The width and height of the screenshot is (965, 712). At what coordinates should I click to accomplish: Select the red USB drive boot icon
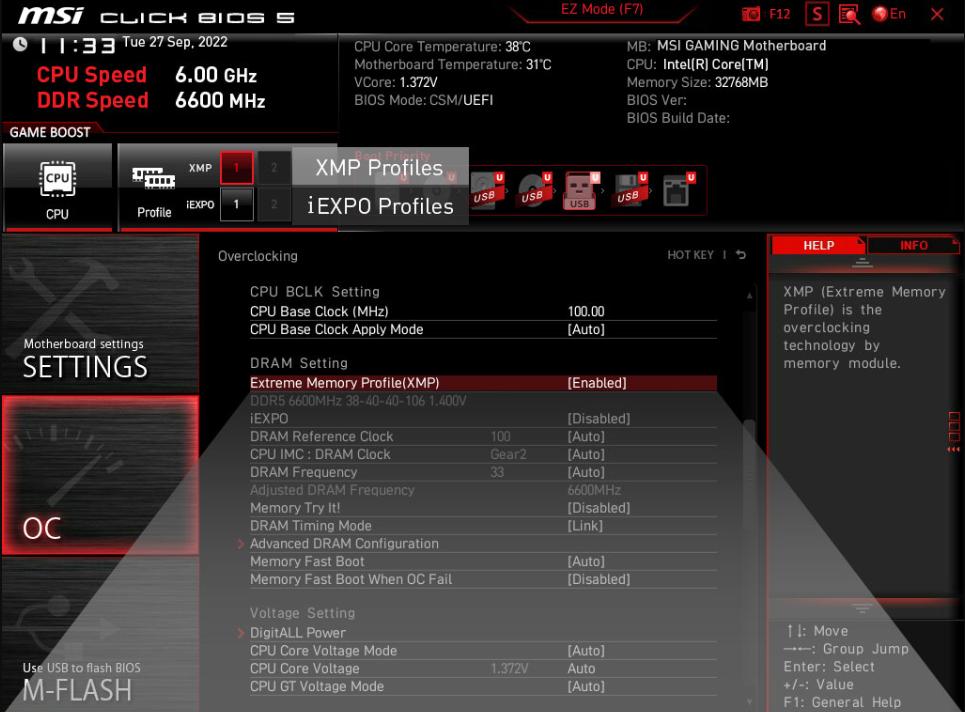click(579, 188)
